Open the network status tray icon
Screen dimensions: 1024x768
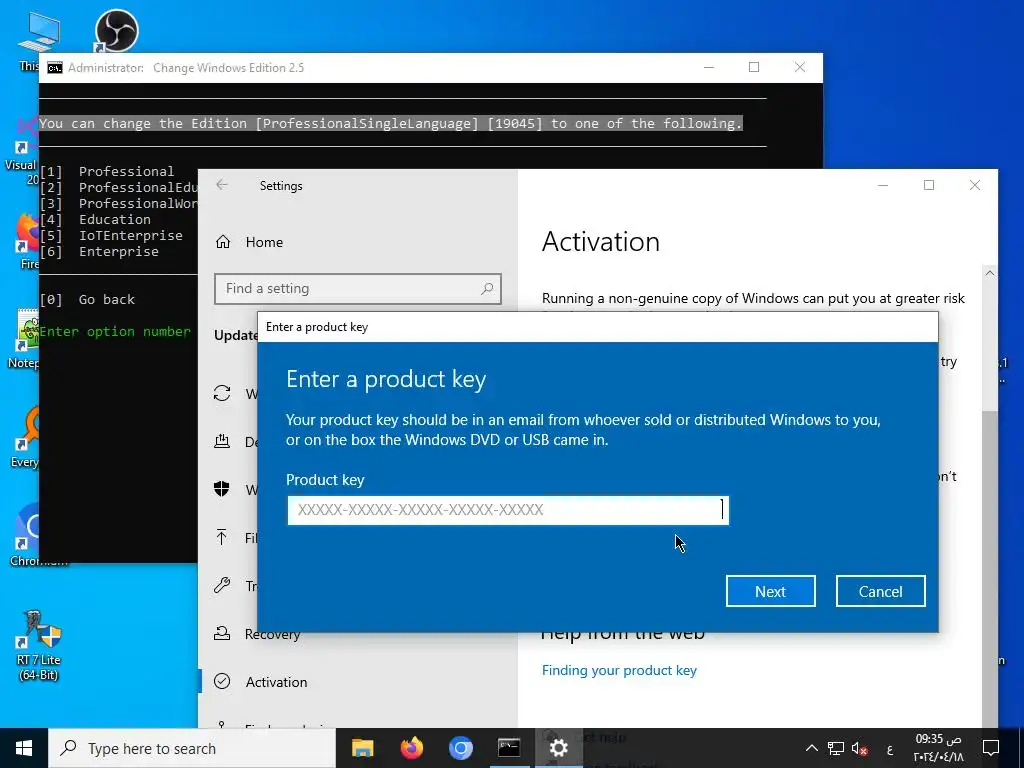tap(835, 748)
